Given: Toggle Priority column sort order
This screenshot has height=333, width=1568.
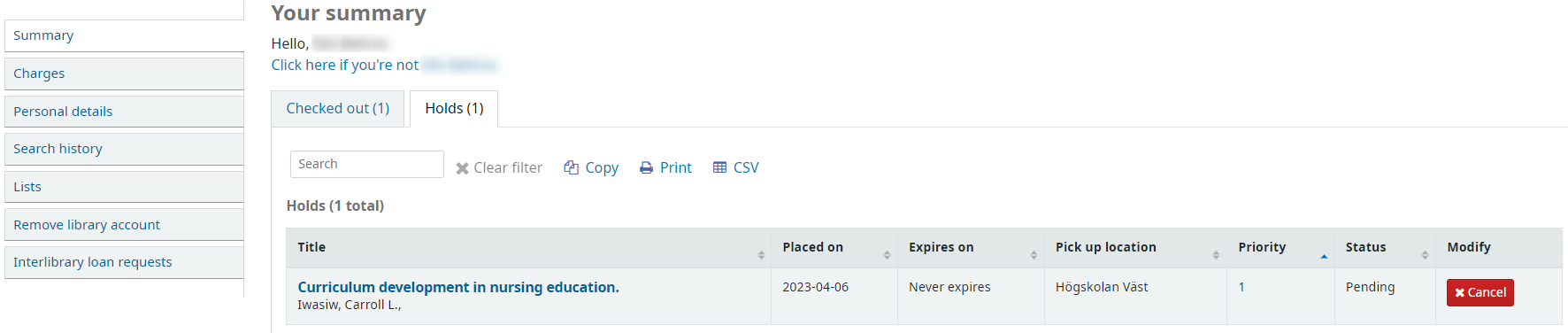Looking at the screenshot, I should pyautogui.click(x=1324, y=256).
